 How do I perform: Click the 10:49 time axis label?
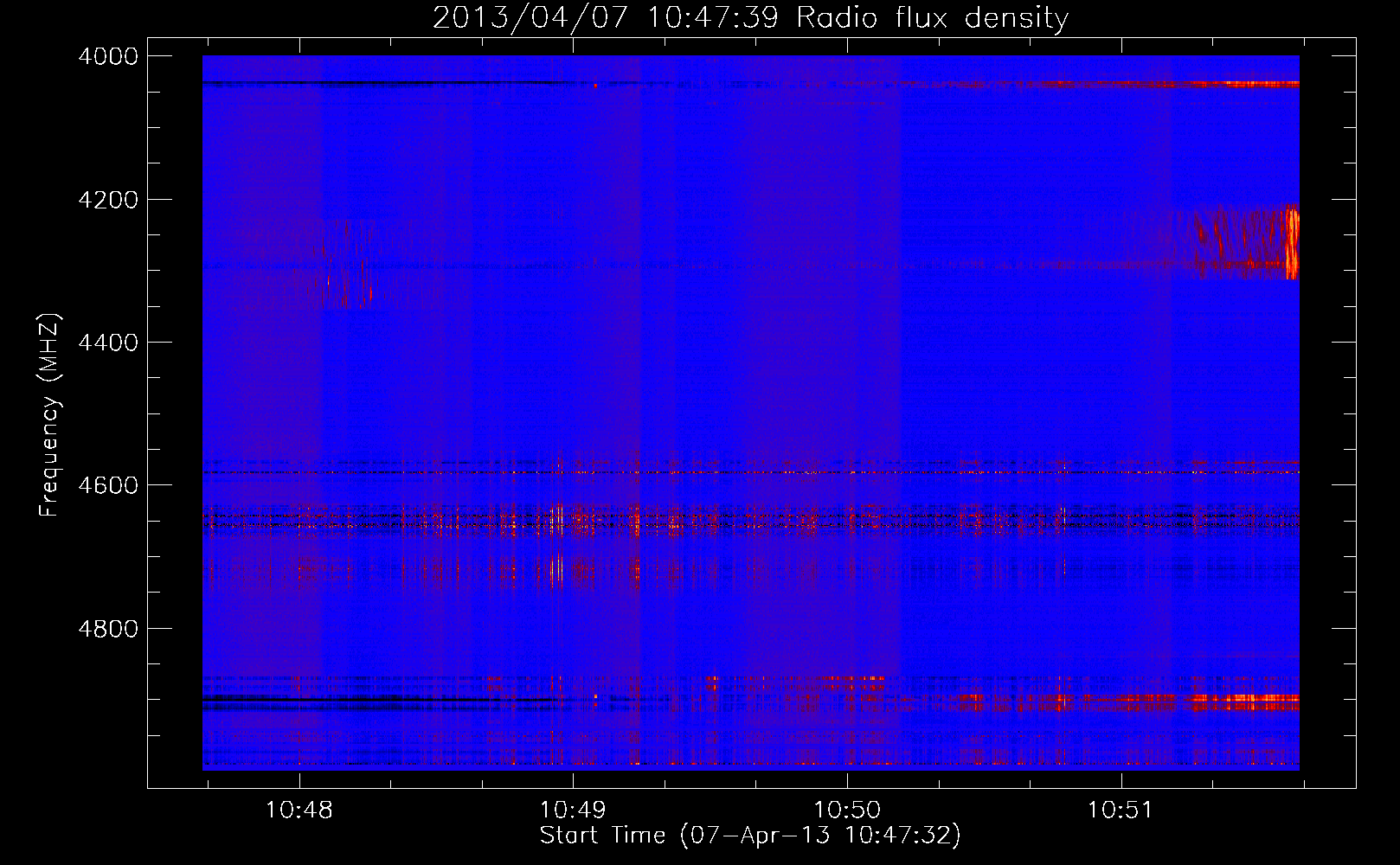point(573,811)
